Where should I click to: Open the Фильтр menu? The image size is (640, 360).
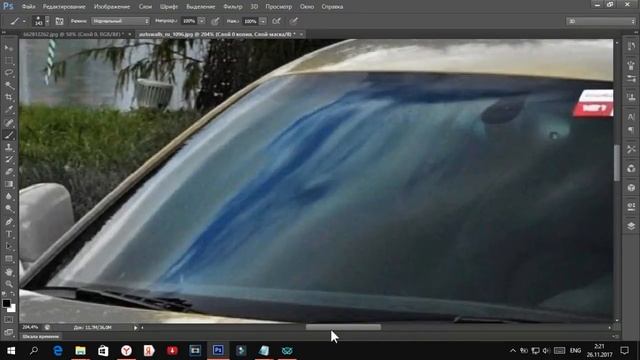[x=233, y=7]
